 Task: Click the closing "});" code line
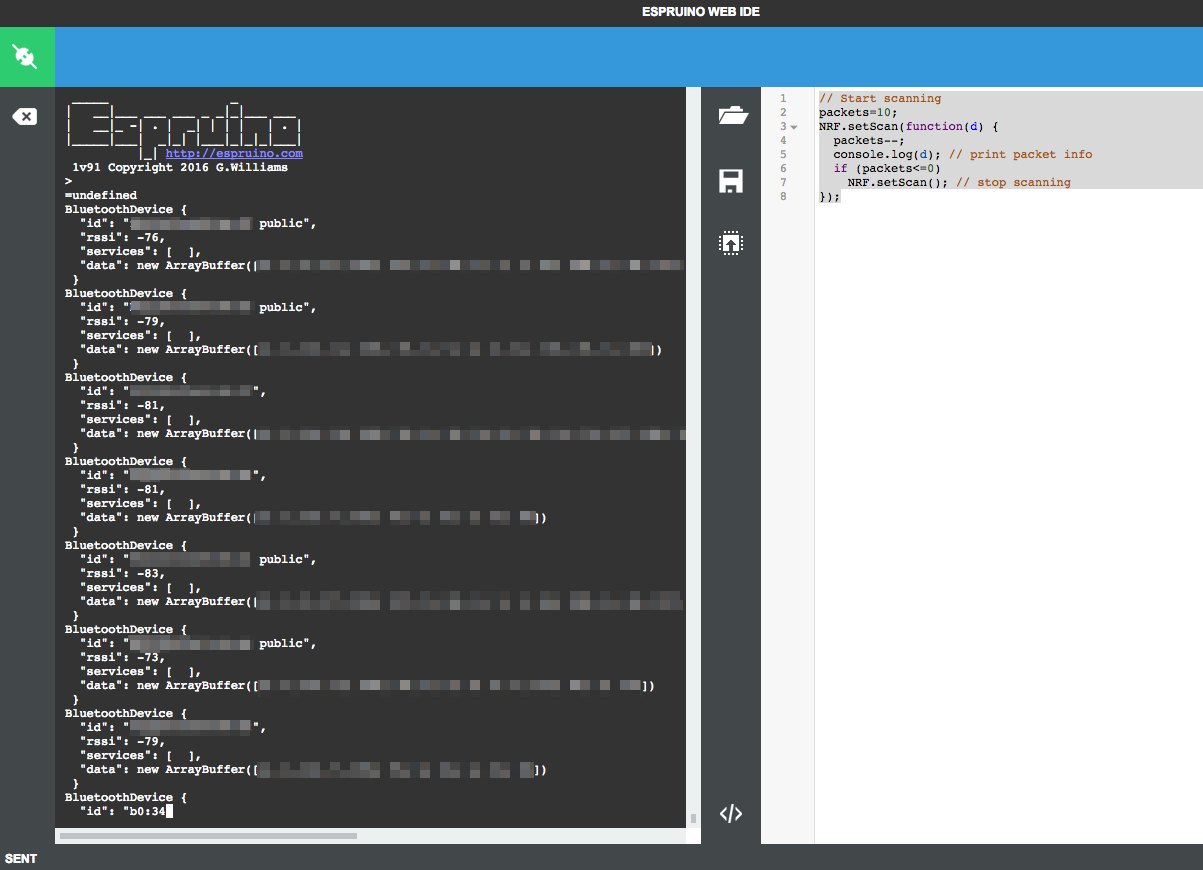pyautogui.click(x=830, y=196)
